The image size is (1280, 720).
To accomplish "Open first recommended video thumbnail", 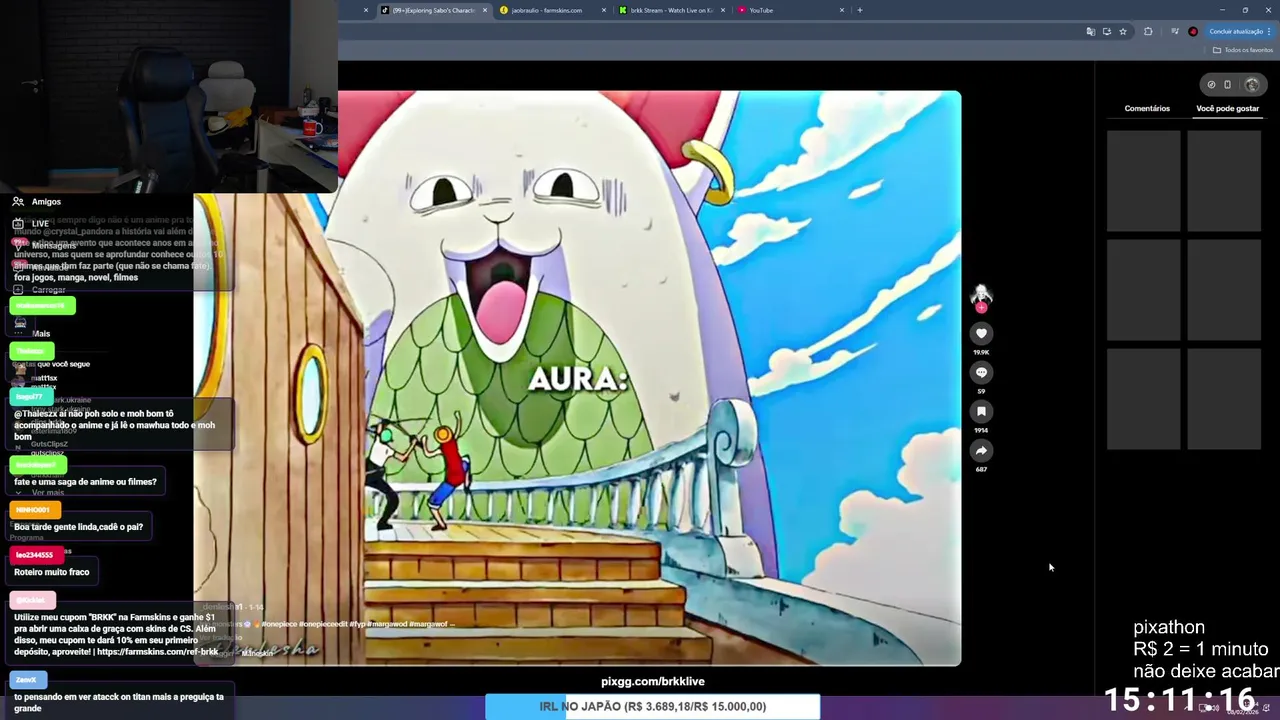I will click(x=1143, y=181).
